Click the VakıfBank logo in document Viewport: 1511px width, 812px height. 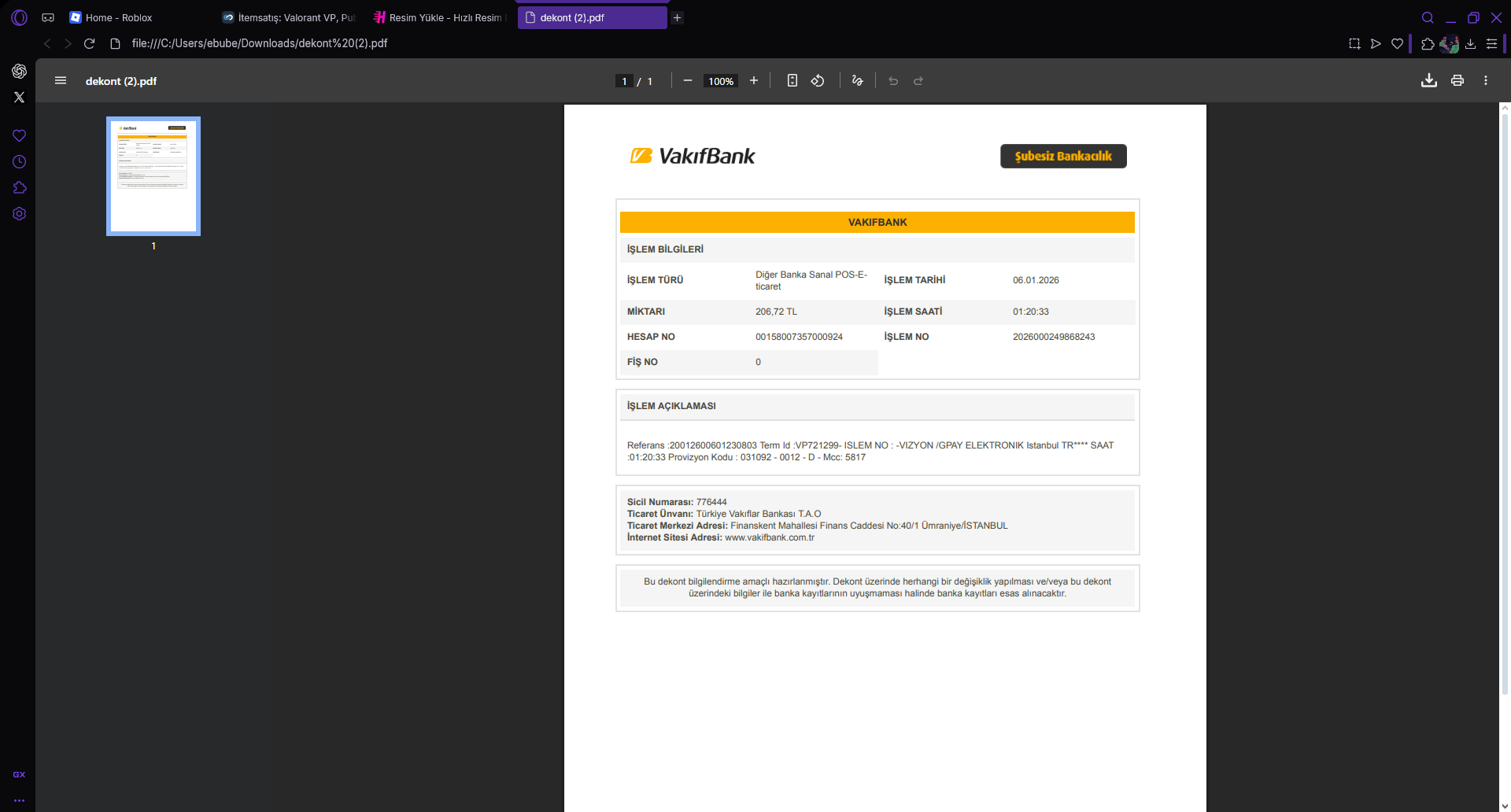693,156
